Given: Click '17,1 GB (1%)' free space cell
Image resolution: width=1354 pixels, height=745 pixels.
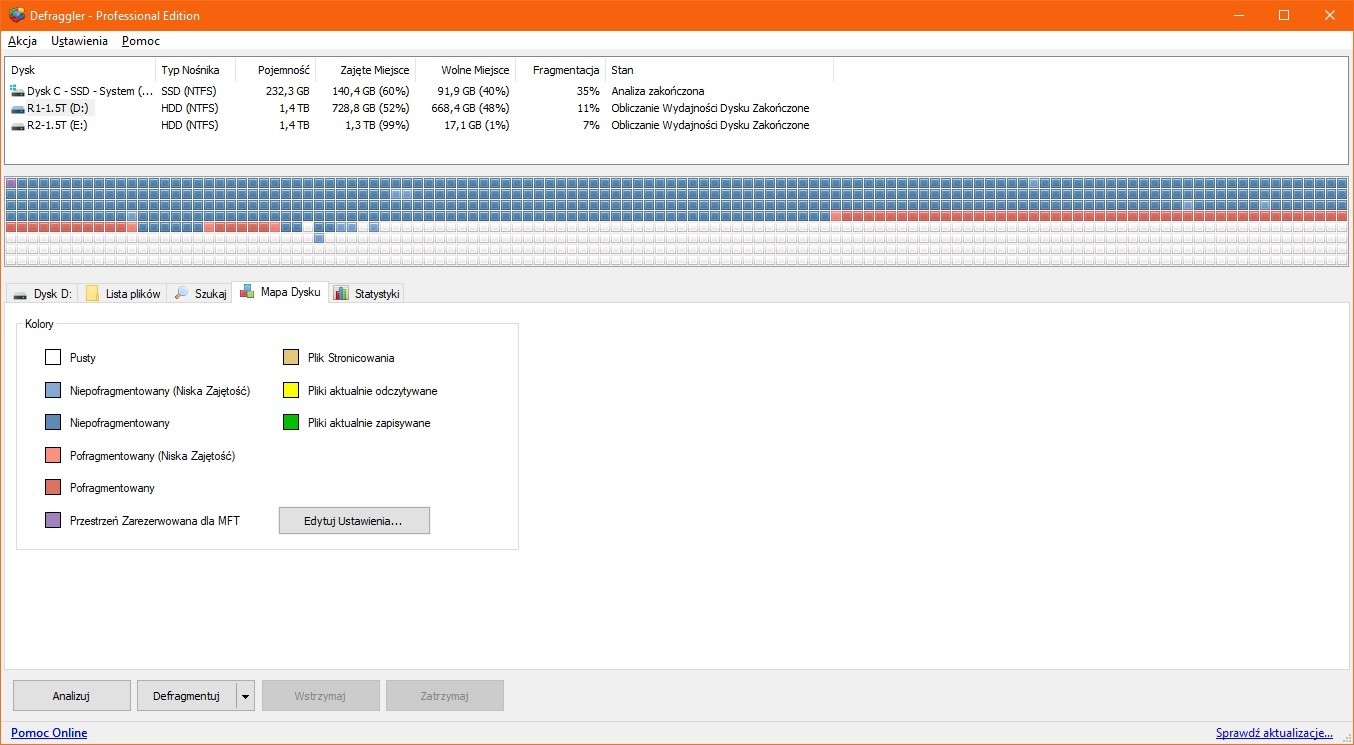Looking at the screenshot, I should coord(476,126).
